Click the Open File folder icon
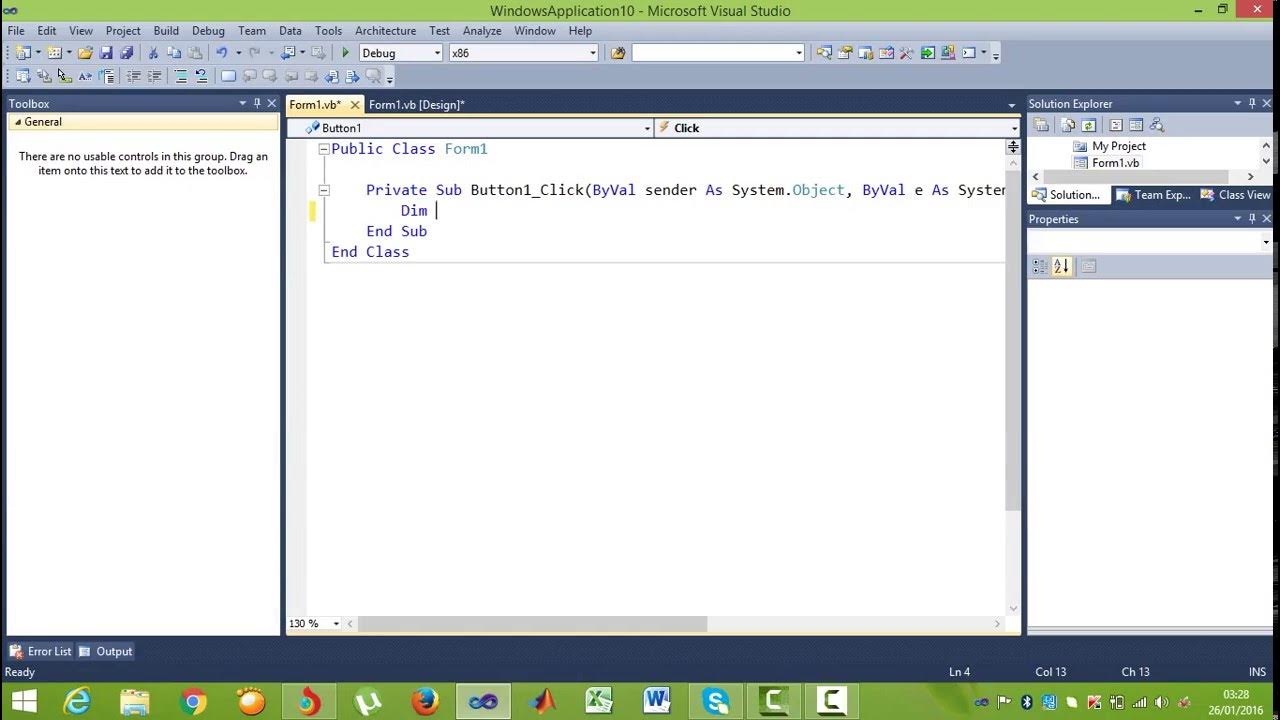 85,53
